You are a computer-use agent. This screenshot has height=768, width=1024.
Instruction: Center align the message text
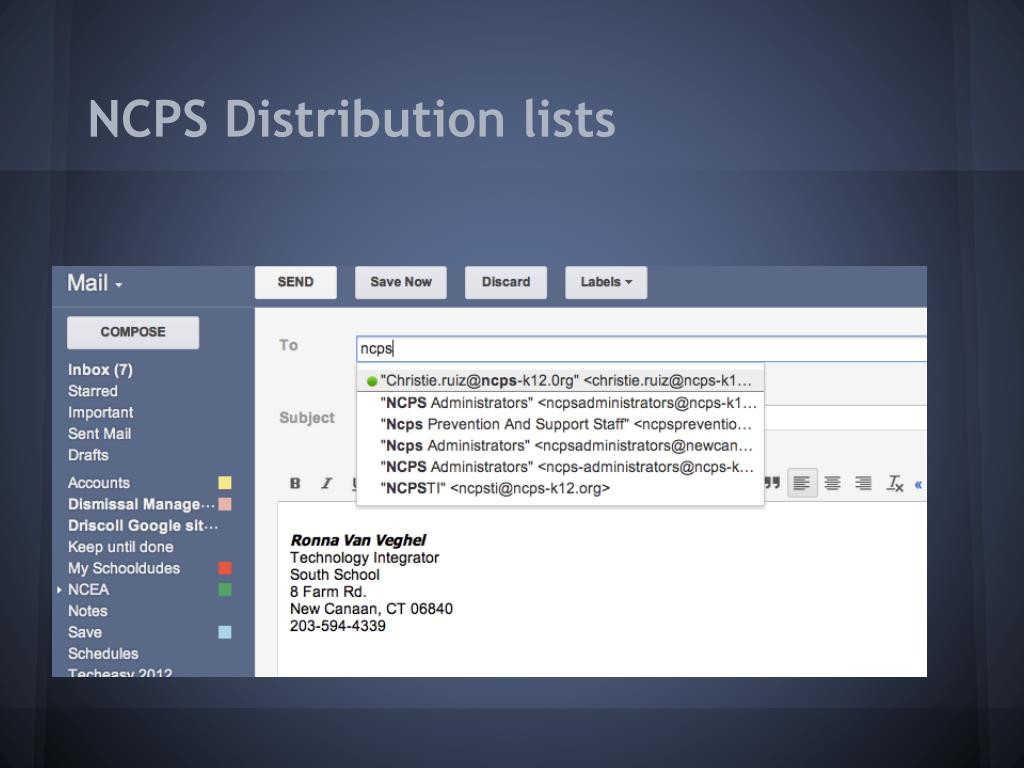[x=832, y=483]
